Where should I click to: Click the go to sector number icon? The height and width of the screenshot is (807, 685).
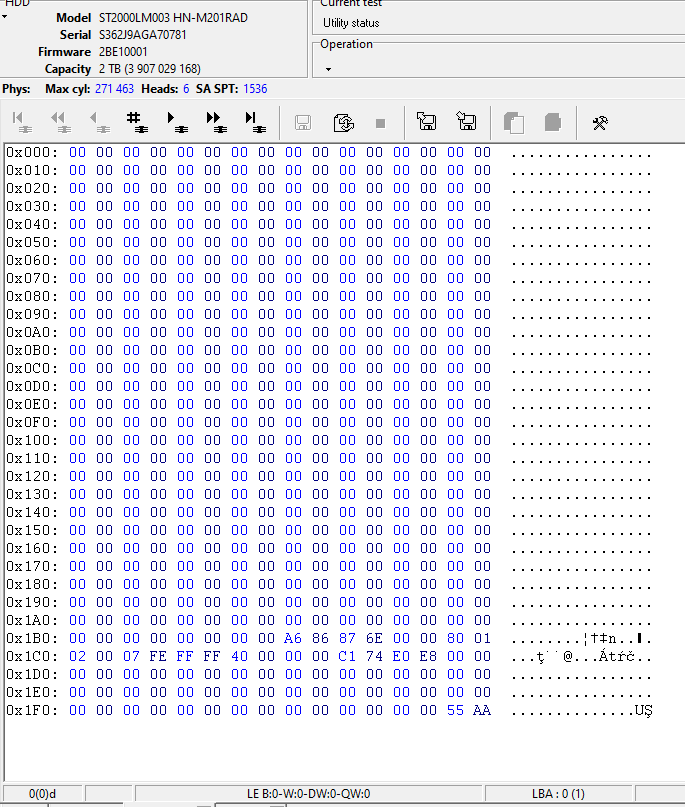point(137,122)
